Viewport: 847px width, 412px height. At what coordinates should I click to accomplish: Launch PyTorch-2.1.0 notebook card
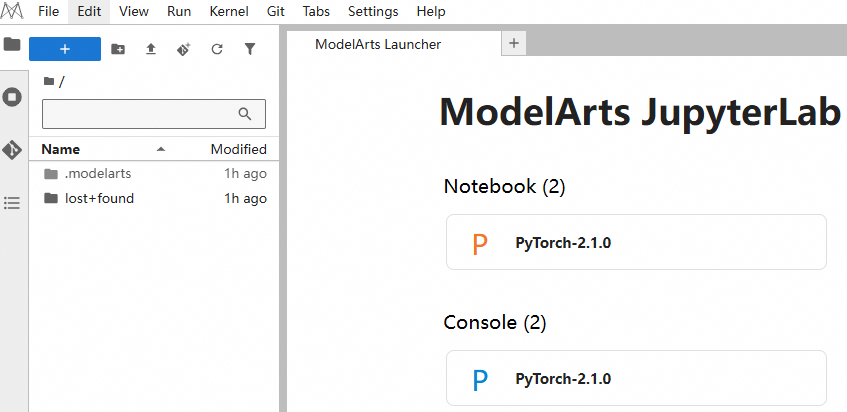(x=636, y=242)
